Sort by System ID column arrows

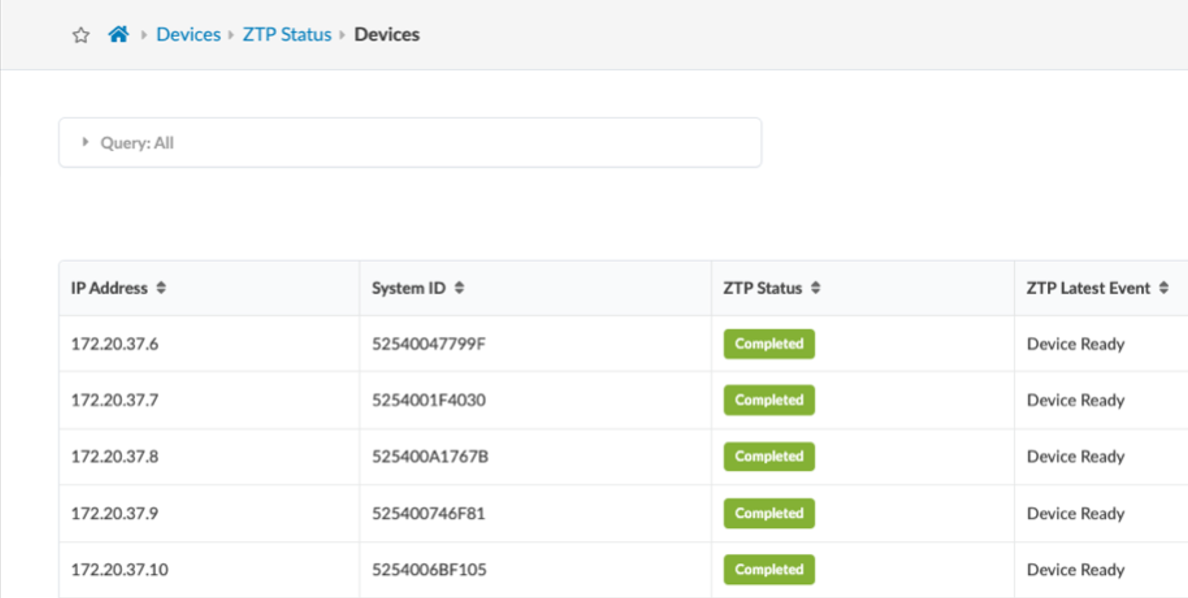459,288
